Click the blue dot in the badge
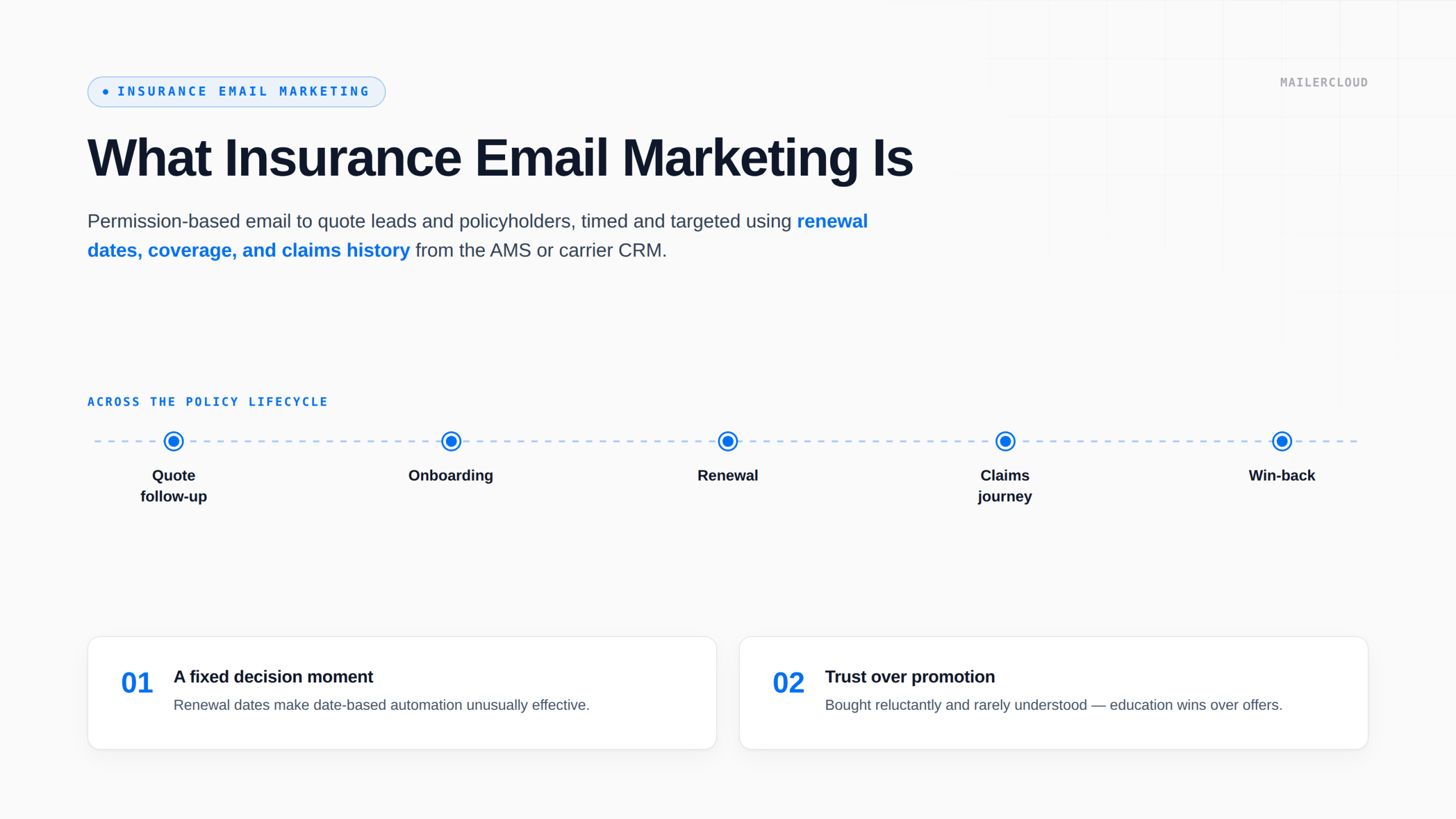The image size is (1456, 819). click(x=105, y=92)
